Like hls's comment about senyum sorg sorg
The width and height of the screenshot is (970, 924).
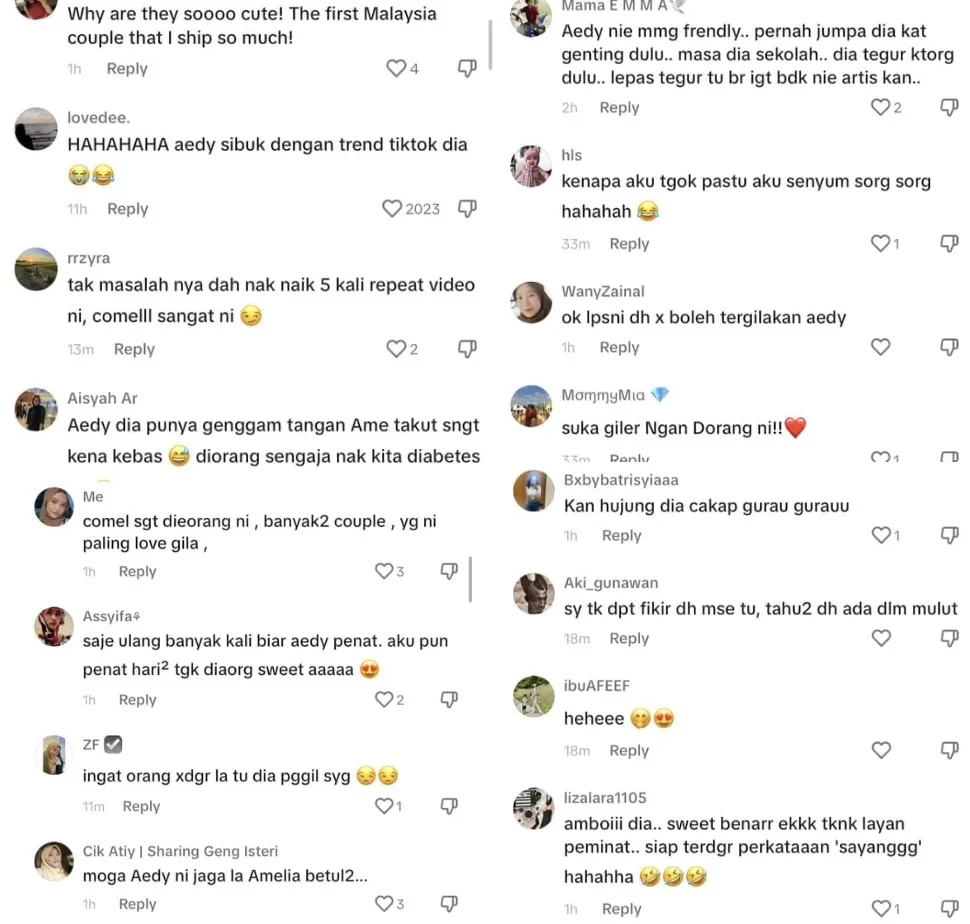pyautogui.click(x=880, y=243)
